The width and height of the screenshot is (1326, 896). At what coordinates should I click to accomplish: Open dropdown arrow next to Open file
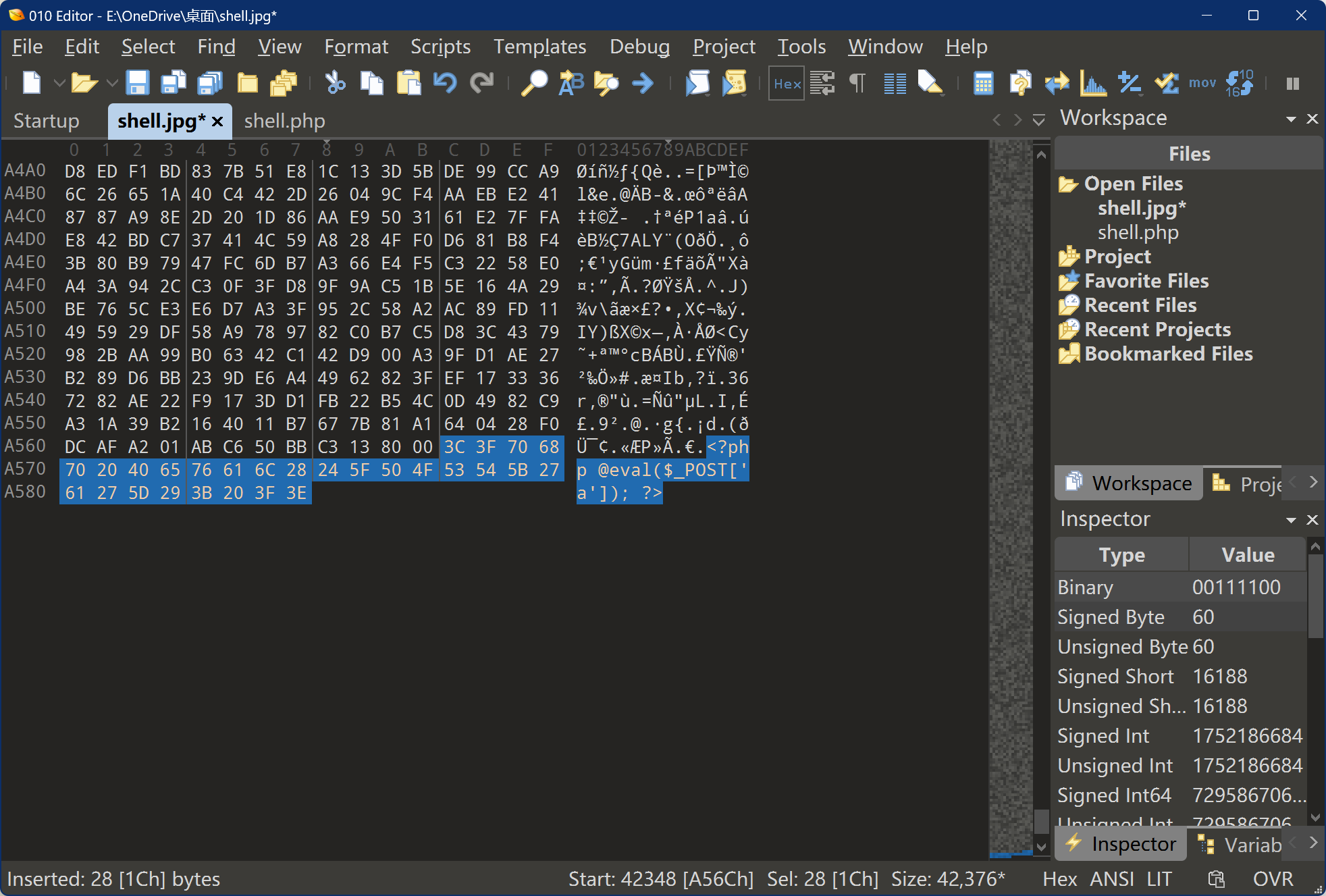tap(112, 83)
